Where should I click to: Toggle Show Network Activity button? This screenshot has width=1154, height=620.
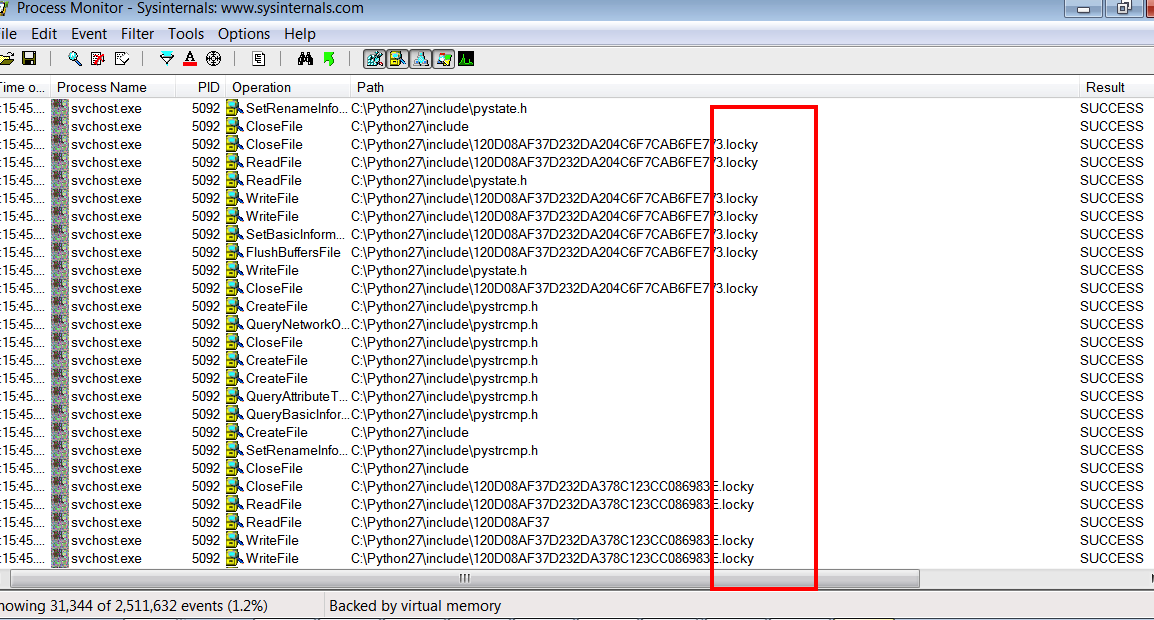click(x=421, y=59)
